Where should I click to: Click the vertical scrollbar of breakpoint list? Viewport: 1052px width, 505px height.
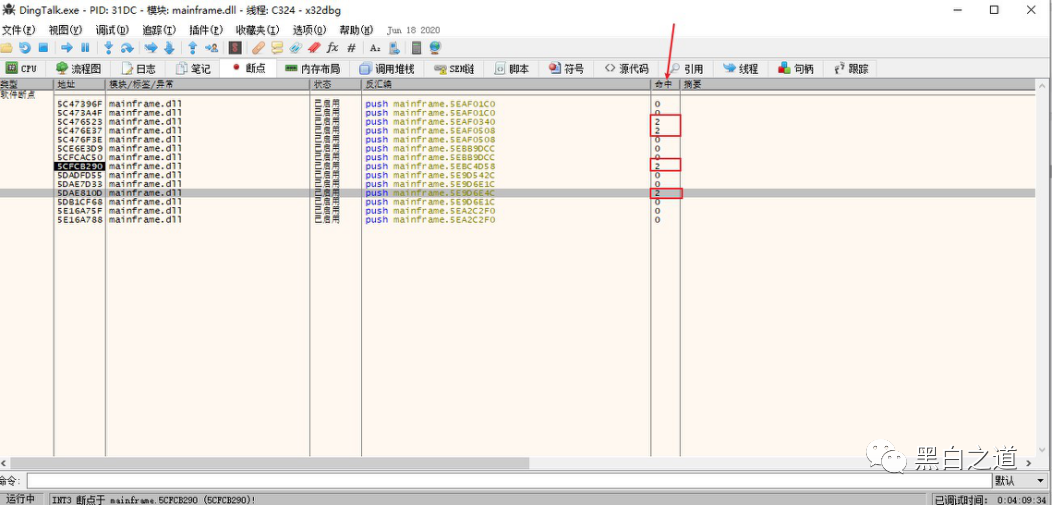[1043, 268]
